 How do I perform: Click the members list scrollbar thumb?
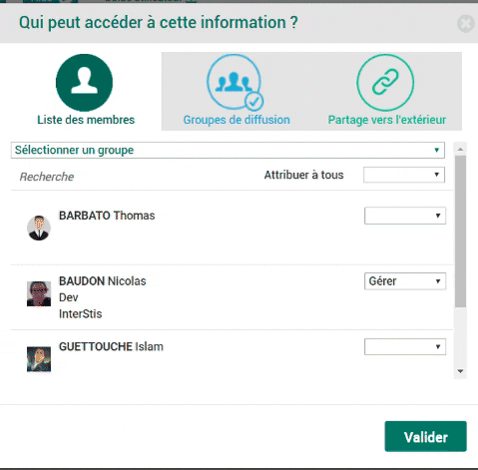click(460, 231)
